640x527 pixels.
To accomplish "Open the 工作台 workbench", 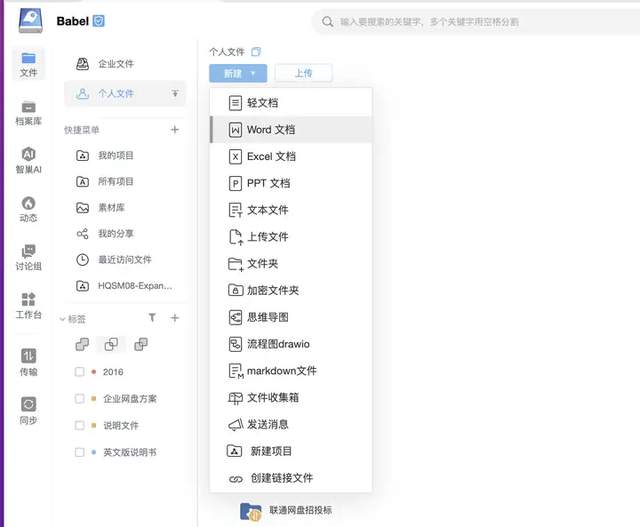I will coord(28,307).
